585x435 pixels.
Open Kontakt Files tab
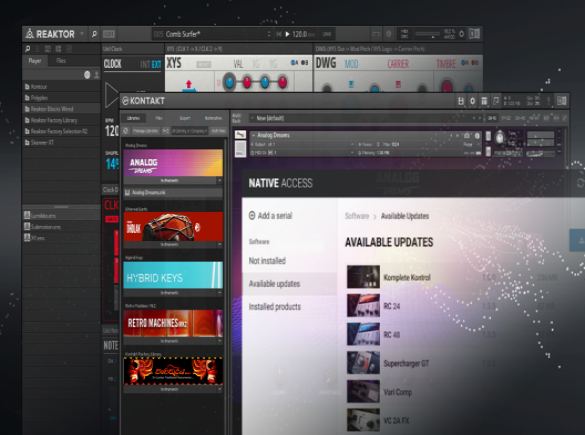159,118
